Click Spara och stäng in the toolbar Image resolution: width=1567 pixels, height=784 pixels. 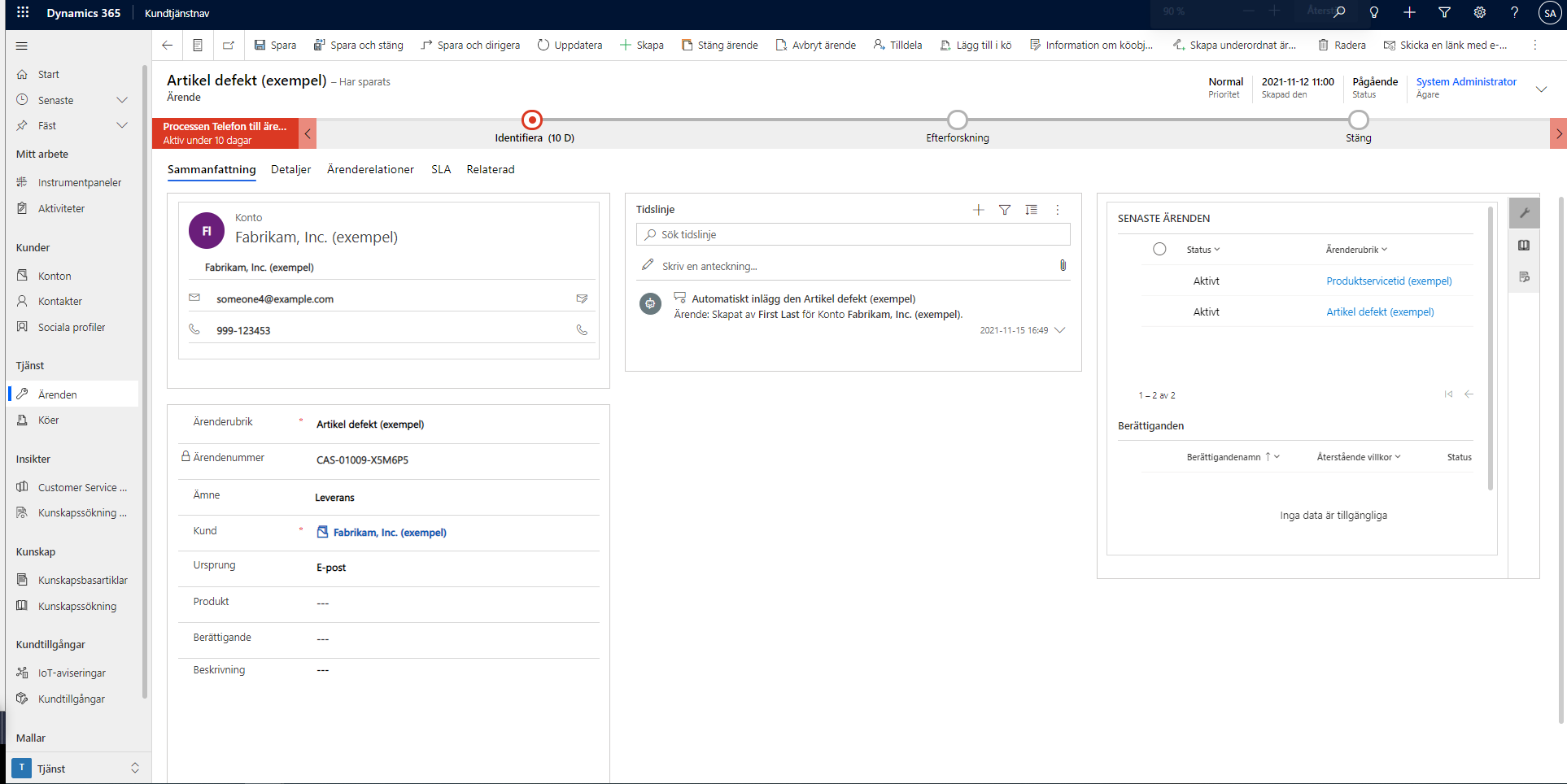359,45
